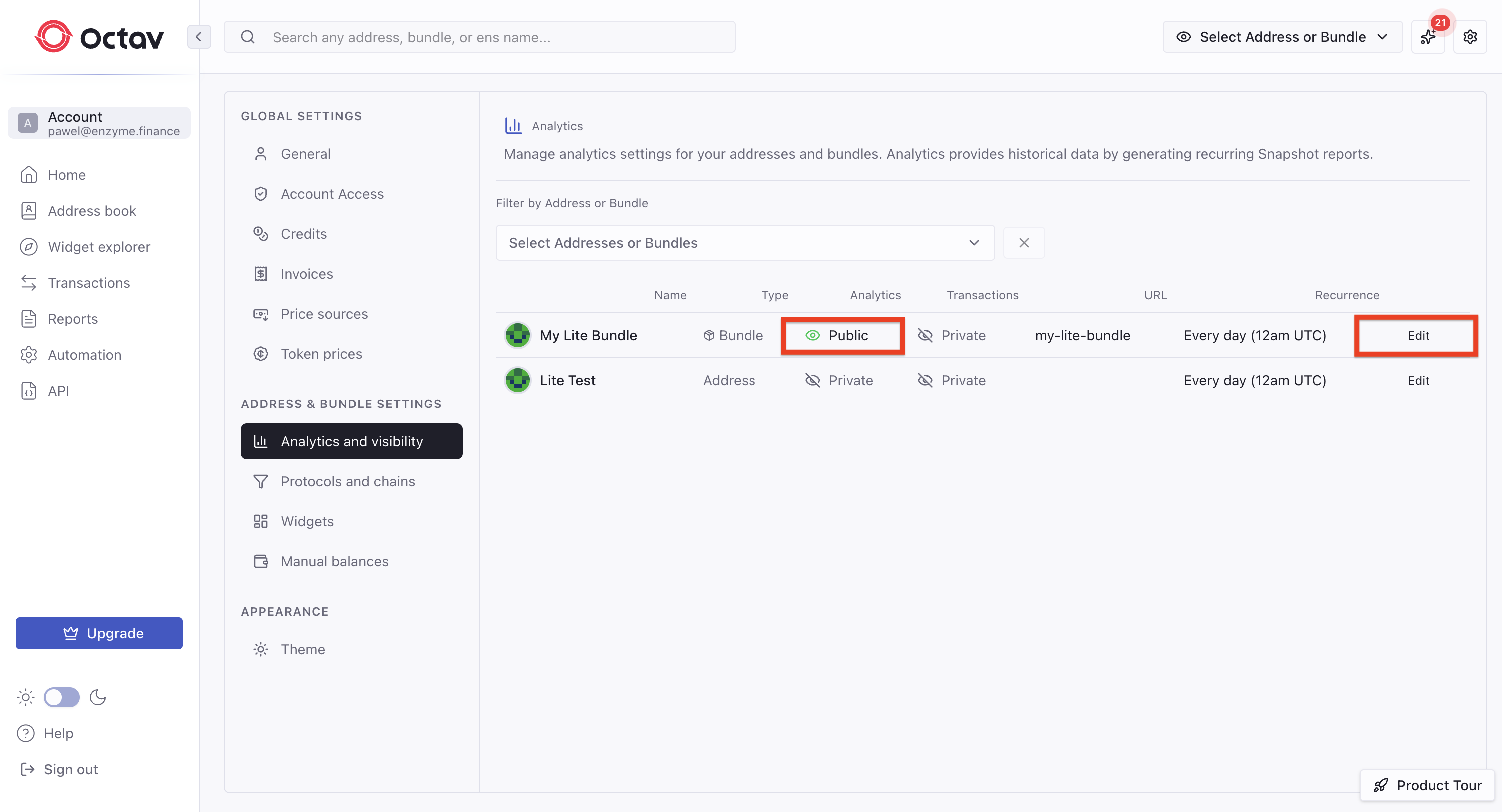The image size is (1502, 812).
Task: Click Edit for Lite Test row
Action: [1418, 380]
